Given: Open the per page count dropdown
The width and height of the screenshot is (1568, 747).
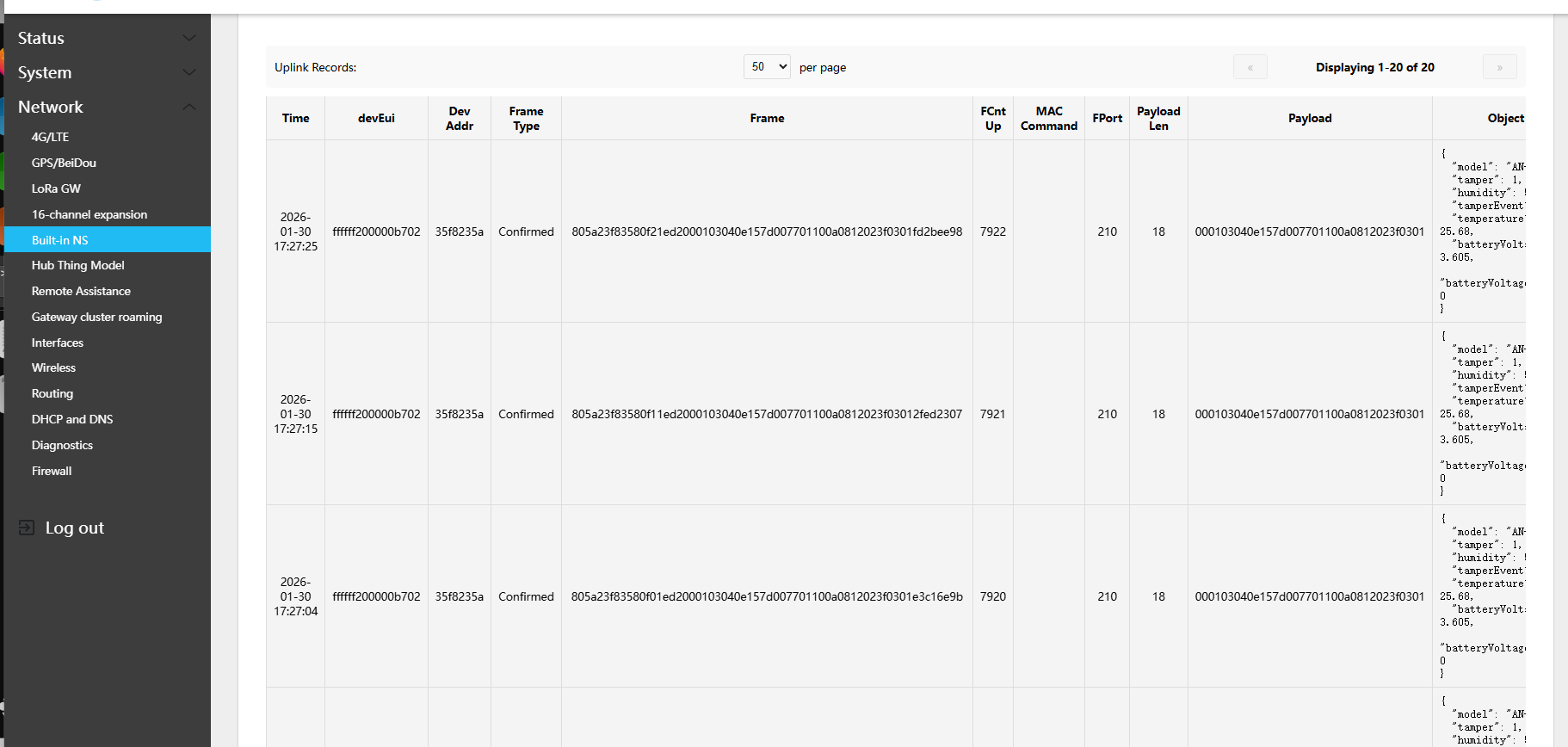Looking at the screenshot, I should 767,67.
